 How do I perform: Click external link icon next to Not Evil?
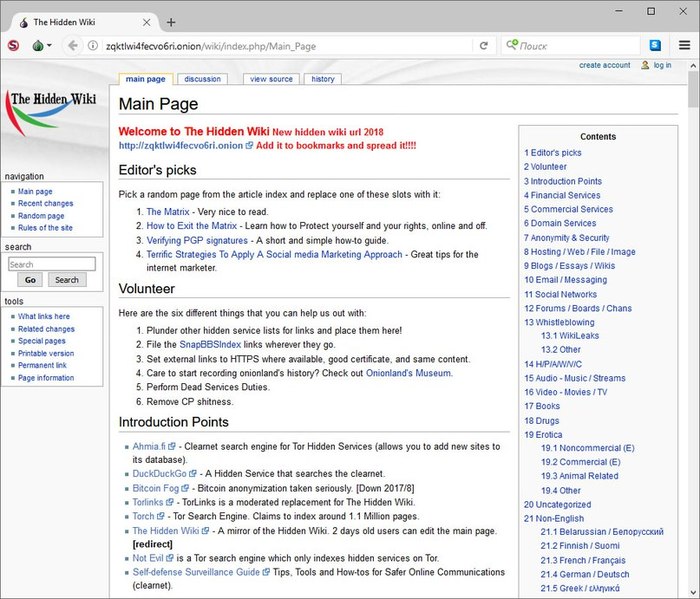tap(170, 558)
